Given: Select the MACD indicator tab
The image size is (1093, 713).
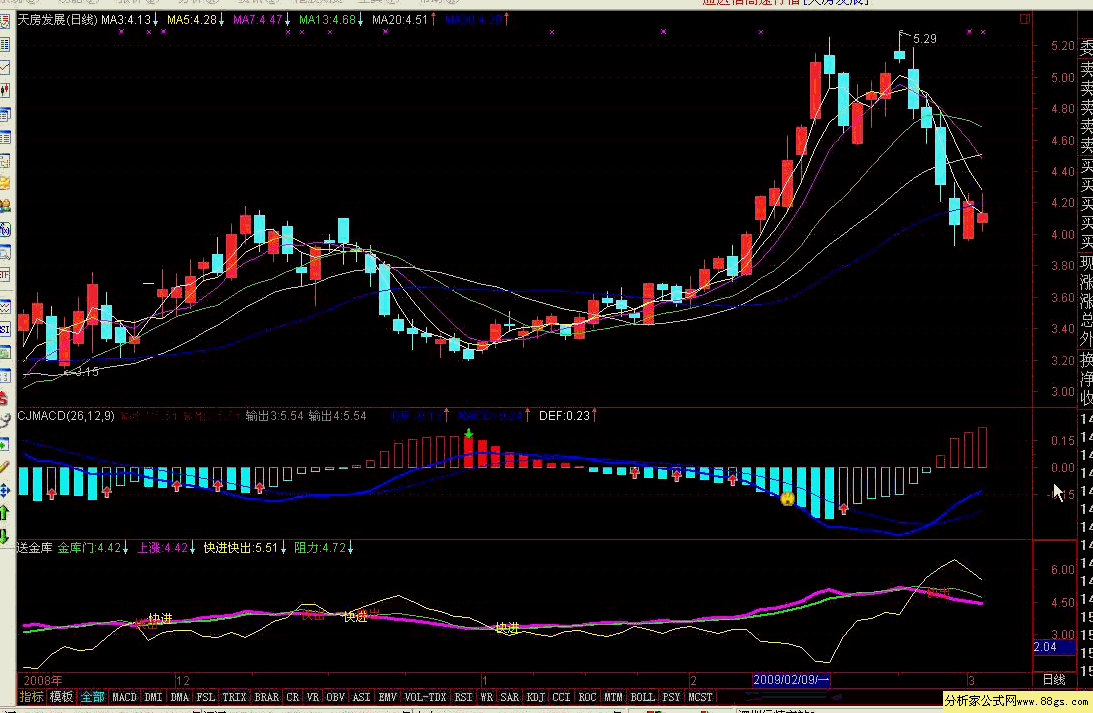Looking at the screenshot, I should coord(125,696).
